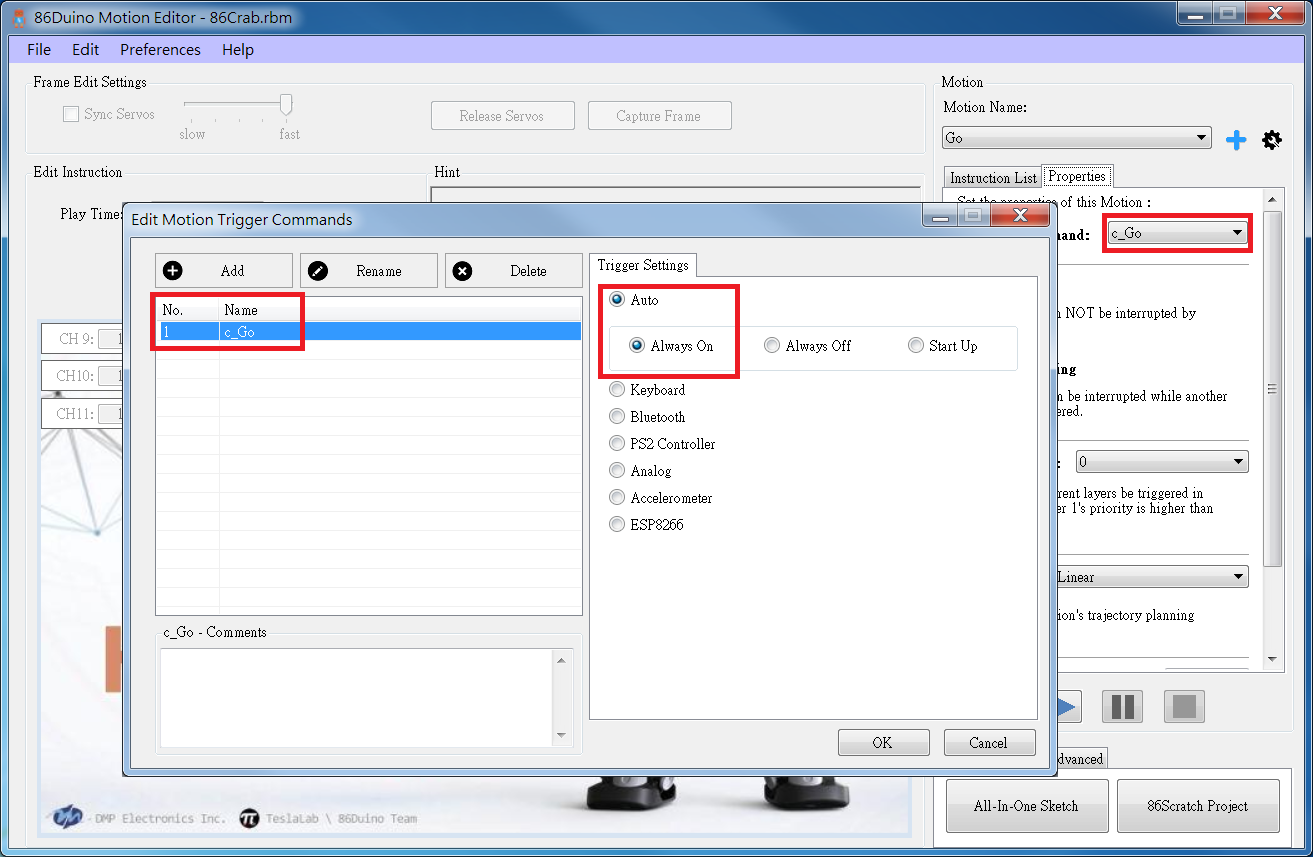The width and height of the screenshot is (1313, 857).
Task: Switch to the Properties tab
Action: pyautogui.click(x=1077, y=176)
